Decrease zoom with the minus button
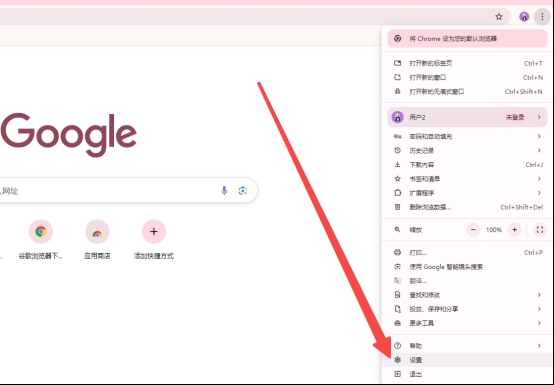The width and height of the screenshot is (554, 385). point(473,230)
